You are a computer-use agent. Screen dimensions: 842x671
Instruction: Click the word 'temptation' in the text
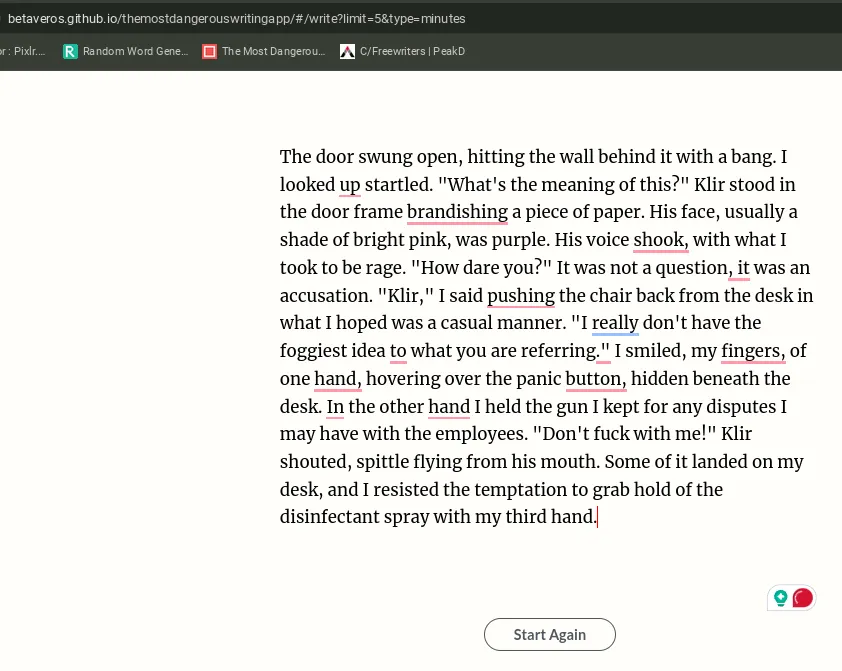pos(520,490)
